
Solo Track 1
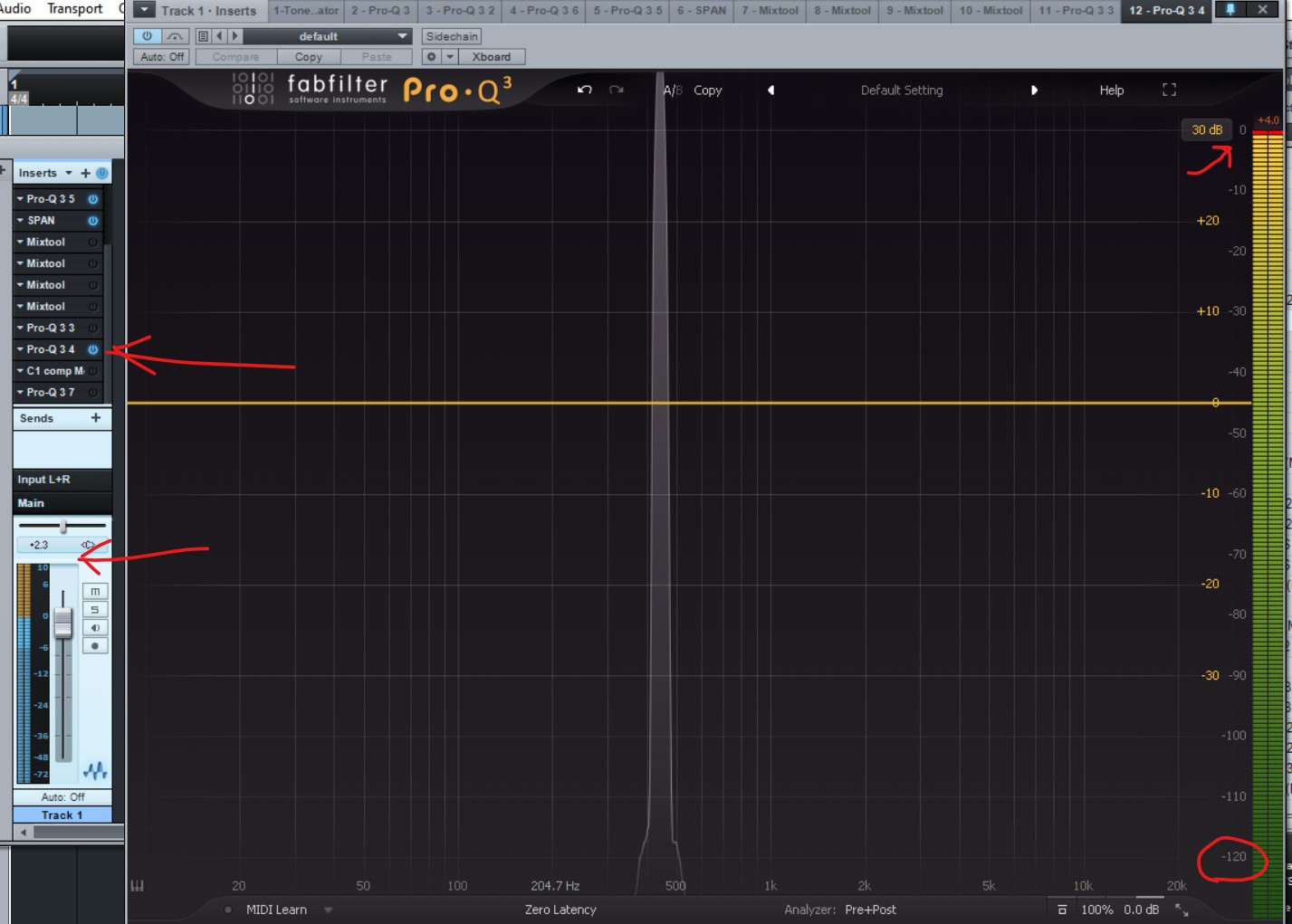pyautogui.click(x=95, y=609)
